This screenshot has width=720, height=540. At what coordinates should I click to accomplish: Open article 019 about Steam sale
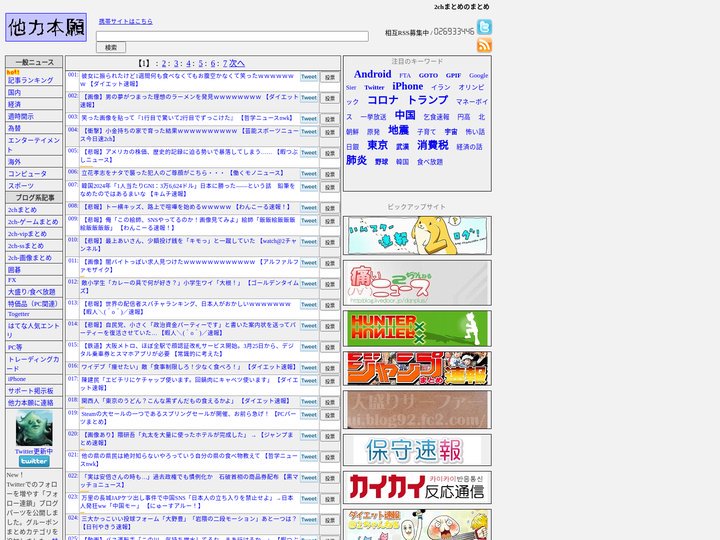189,417
